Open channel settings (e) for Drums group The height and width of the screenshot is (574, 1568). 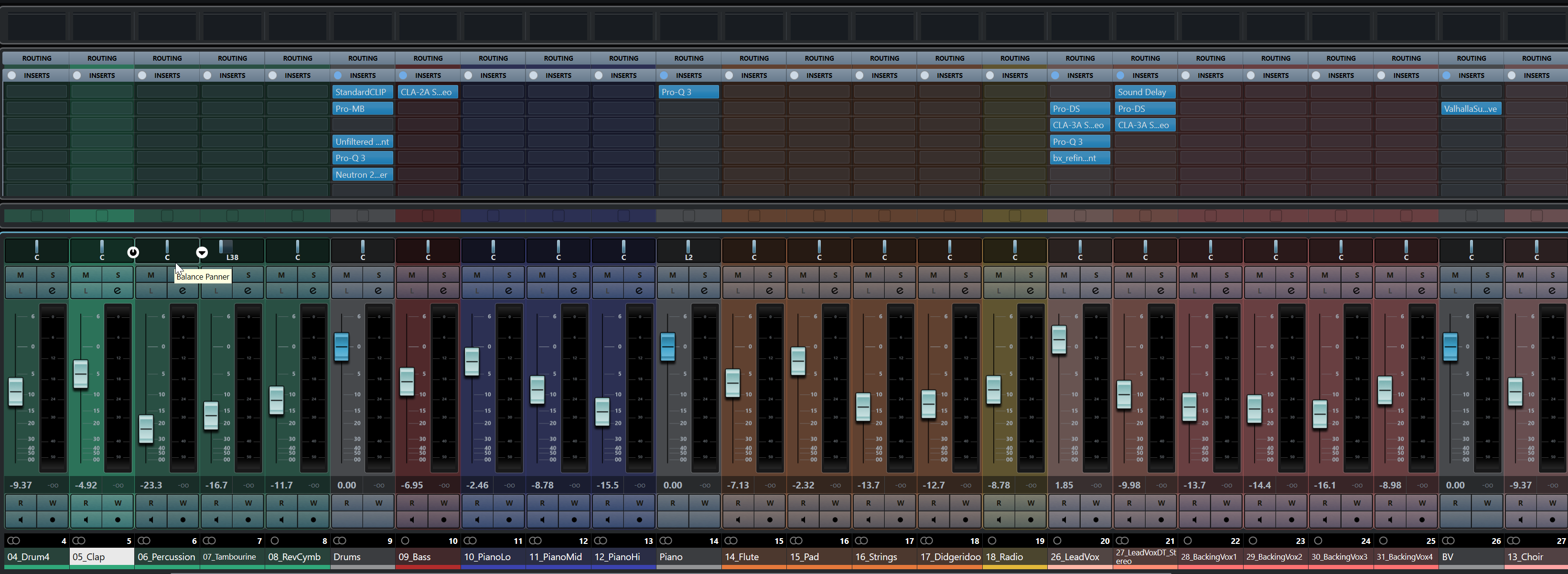click(x=378, y=291)
